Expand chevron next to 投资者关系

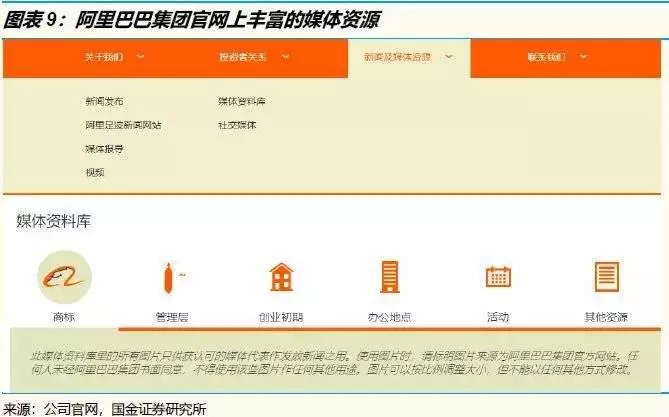point(285,56)
